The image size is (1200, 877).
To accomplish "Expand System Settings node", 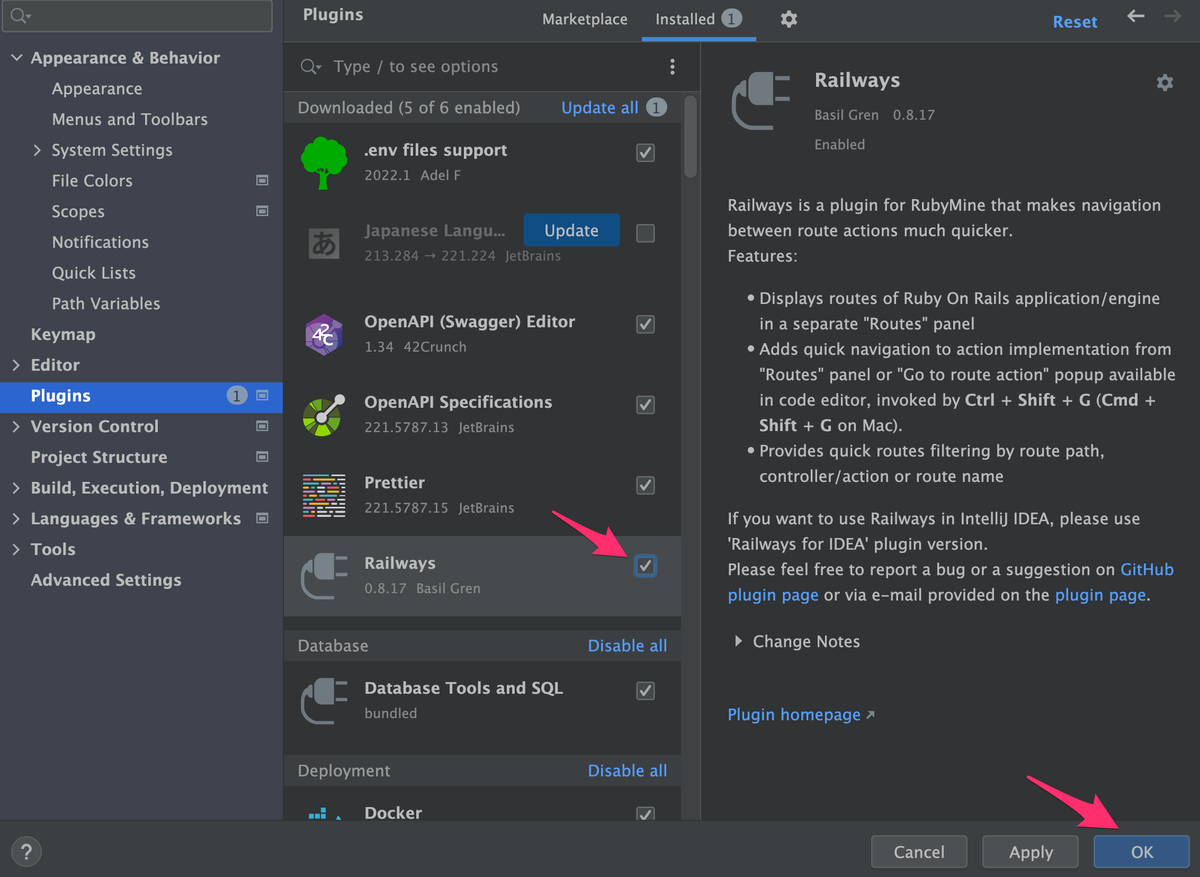I will [37, 150].
